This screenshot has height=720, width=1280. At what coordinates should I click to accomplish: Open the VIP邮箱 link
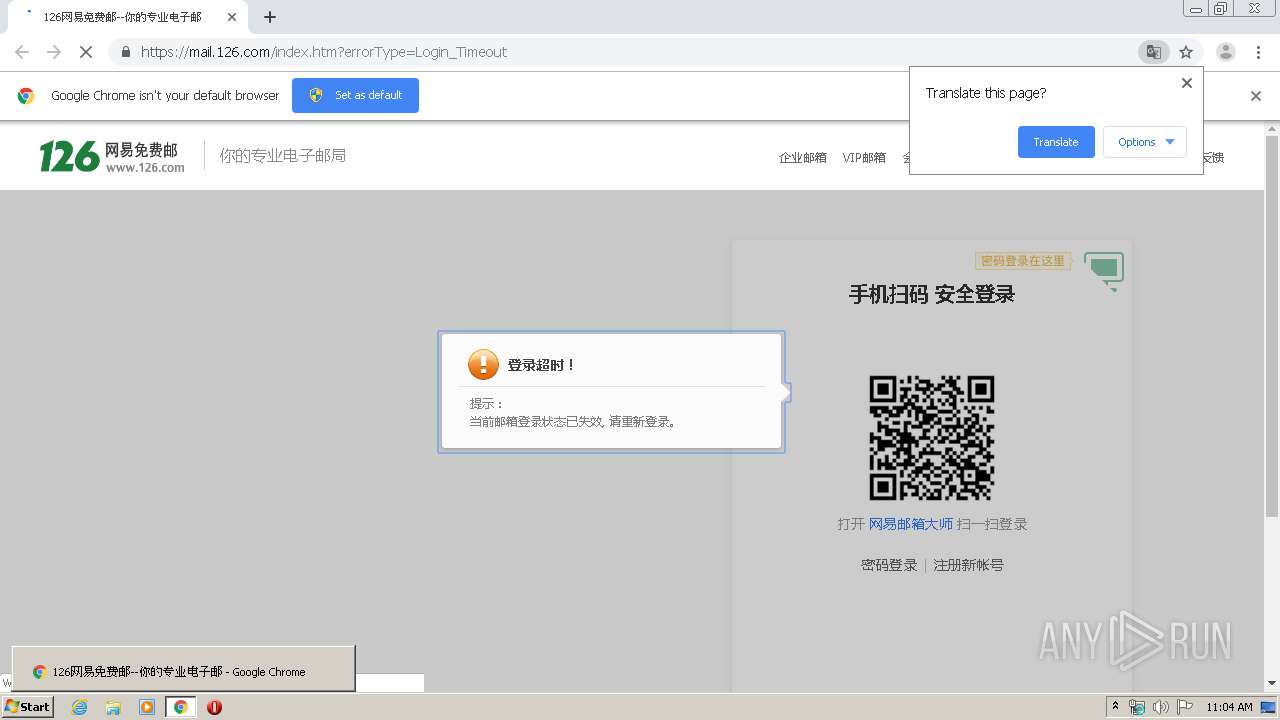click(x=864, y=157)
